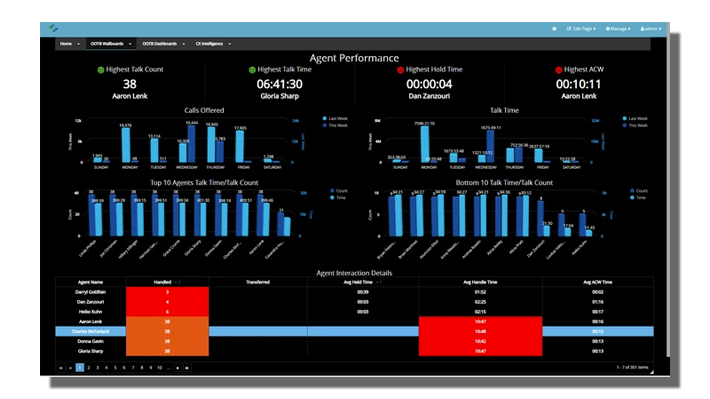Sort by the Handled column header
This screenshot has width=710, height=399.
coord(167,282)
